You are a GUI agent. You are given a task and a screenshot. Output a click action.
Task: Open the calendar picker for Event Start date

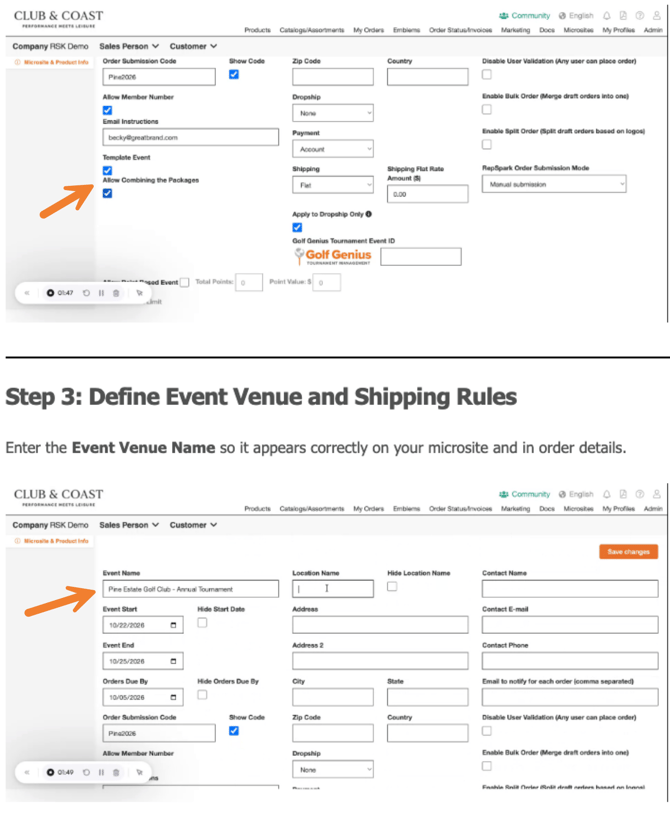coord(176,626)
